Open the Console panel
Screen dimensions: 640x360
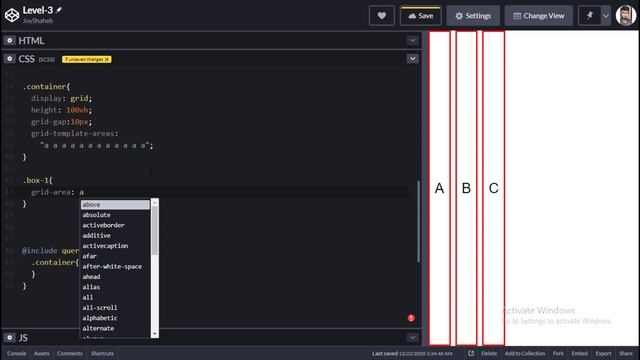pyautogui.click(x=16, y=353)
